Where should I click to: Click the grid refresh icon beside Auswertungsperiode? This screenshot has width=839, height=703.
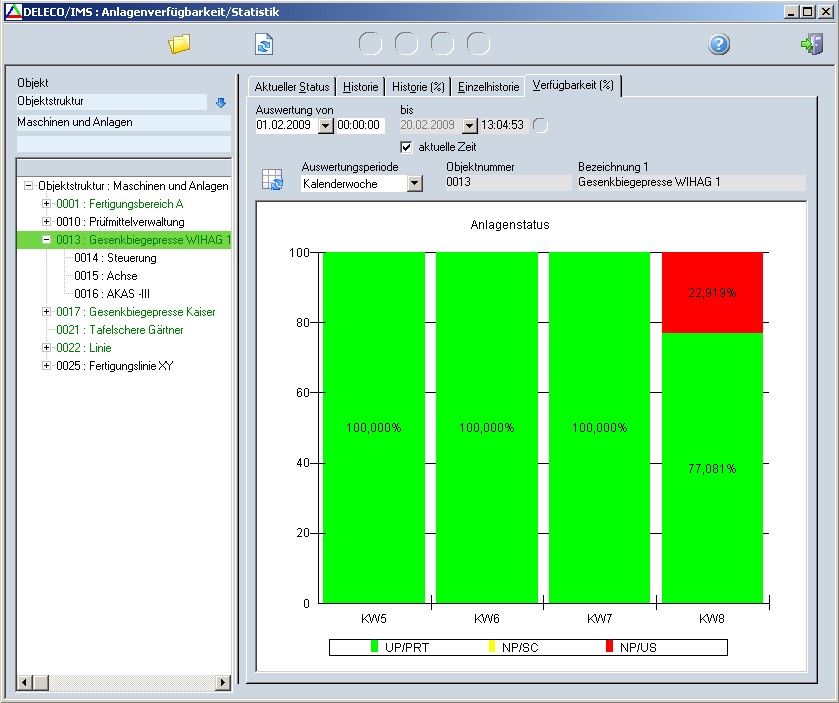coord(272,179)
